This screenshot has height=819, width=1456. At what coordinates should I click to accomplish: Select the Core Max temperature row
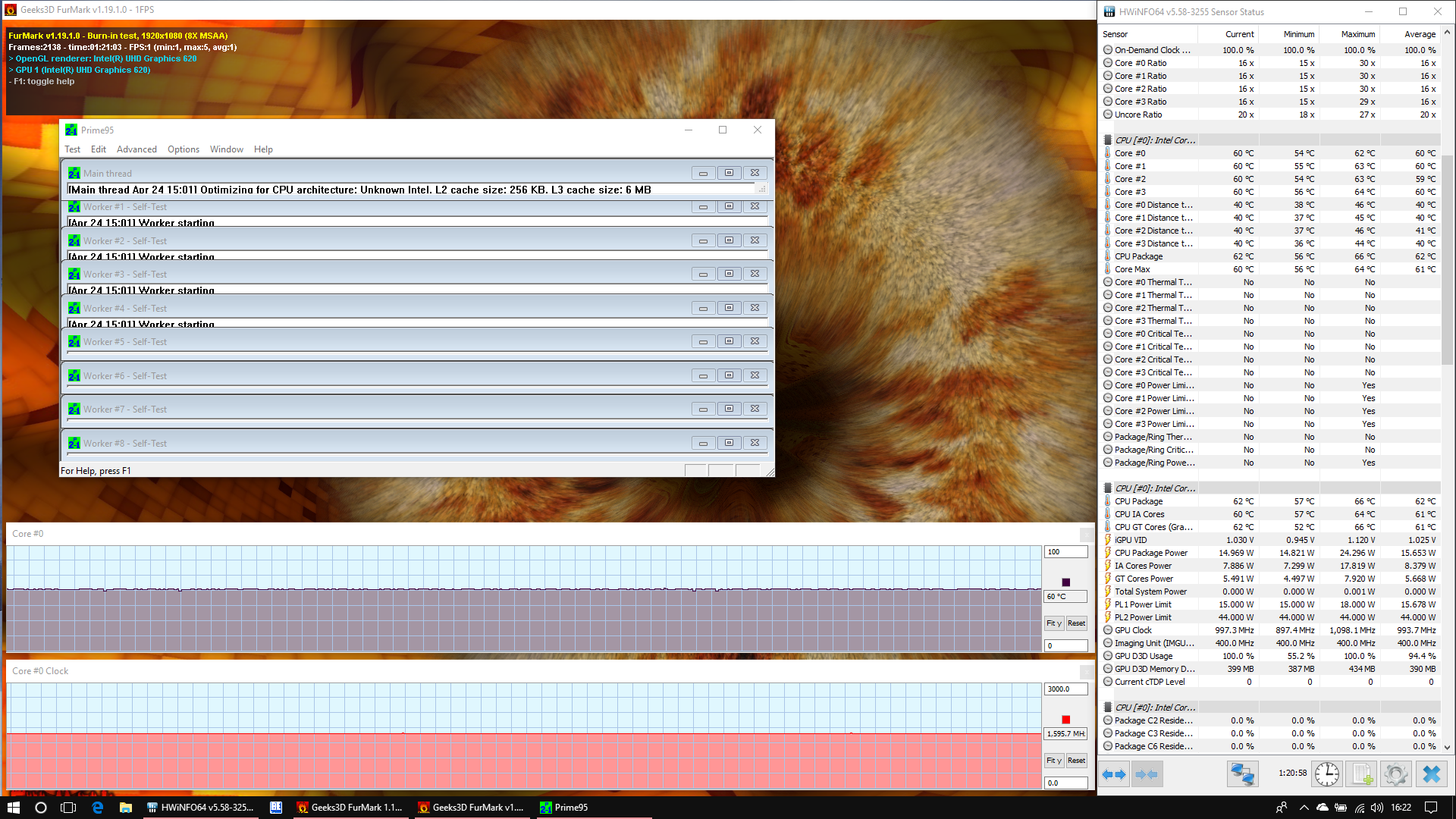click(x=1270, y=269)
